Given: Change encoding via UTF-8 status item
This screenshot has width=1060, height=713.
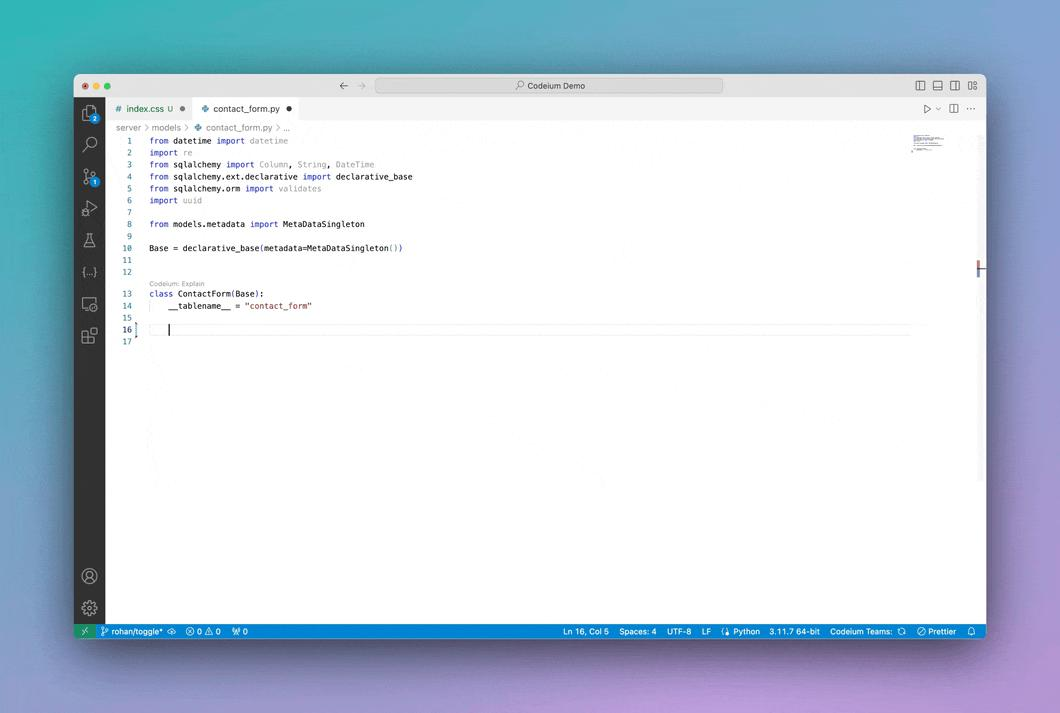Looking at the screenshot, I should coord(679,631).
